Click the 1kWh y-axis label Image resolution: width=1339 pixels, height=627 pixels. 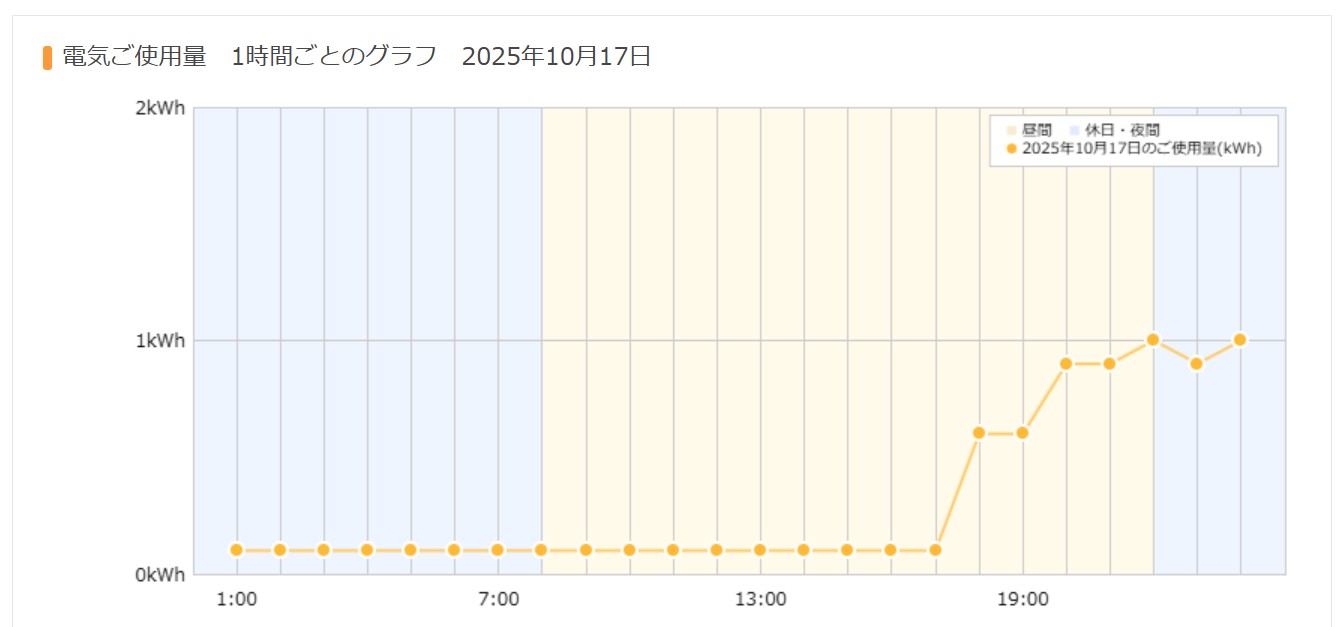point(160,341)
